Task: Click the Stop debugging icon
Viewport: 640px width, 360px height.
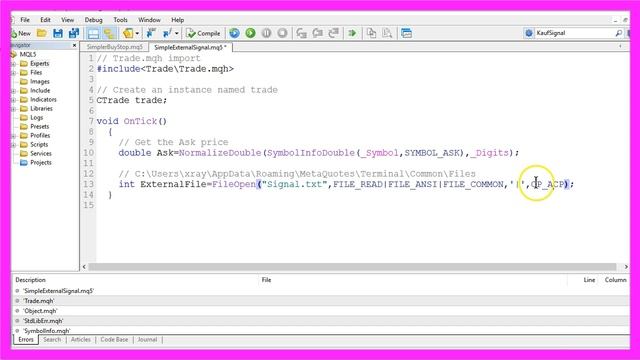Action: pos(282,33)
